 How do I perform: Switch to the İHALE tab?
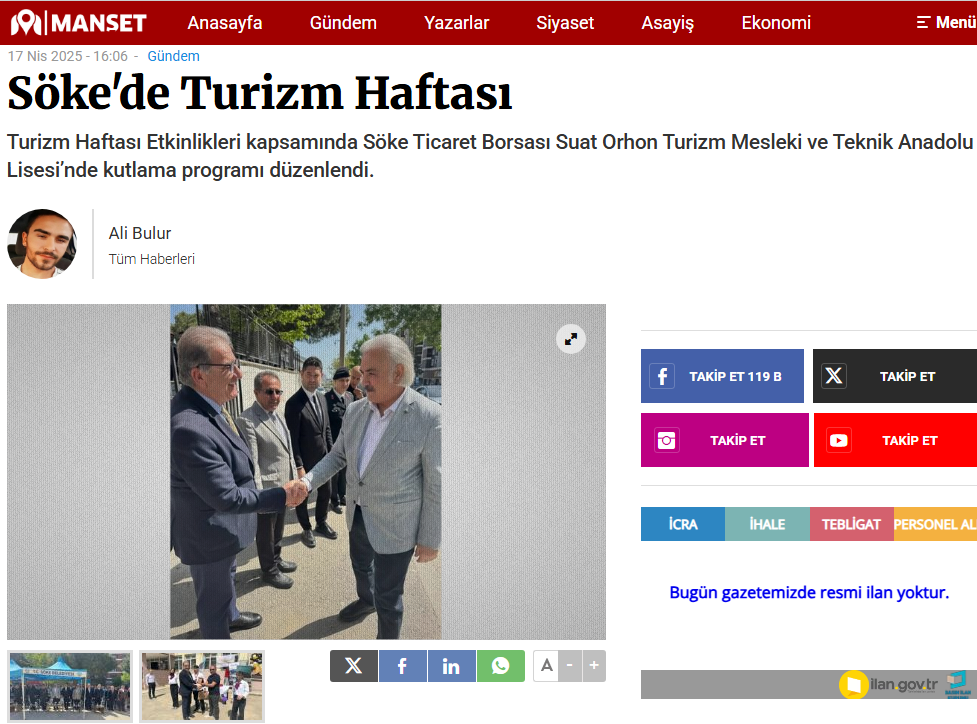(767, 524)
